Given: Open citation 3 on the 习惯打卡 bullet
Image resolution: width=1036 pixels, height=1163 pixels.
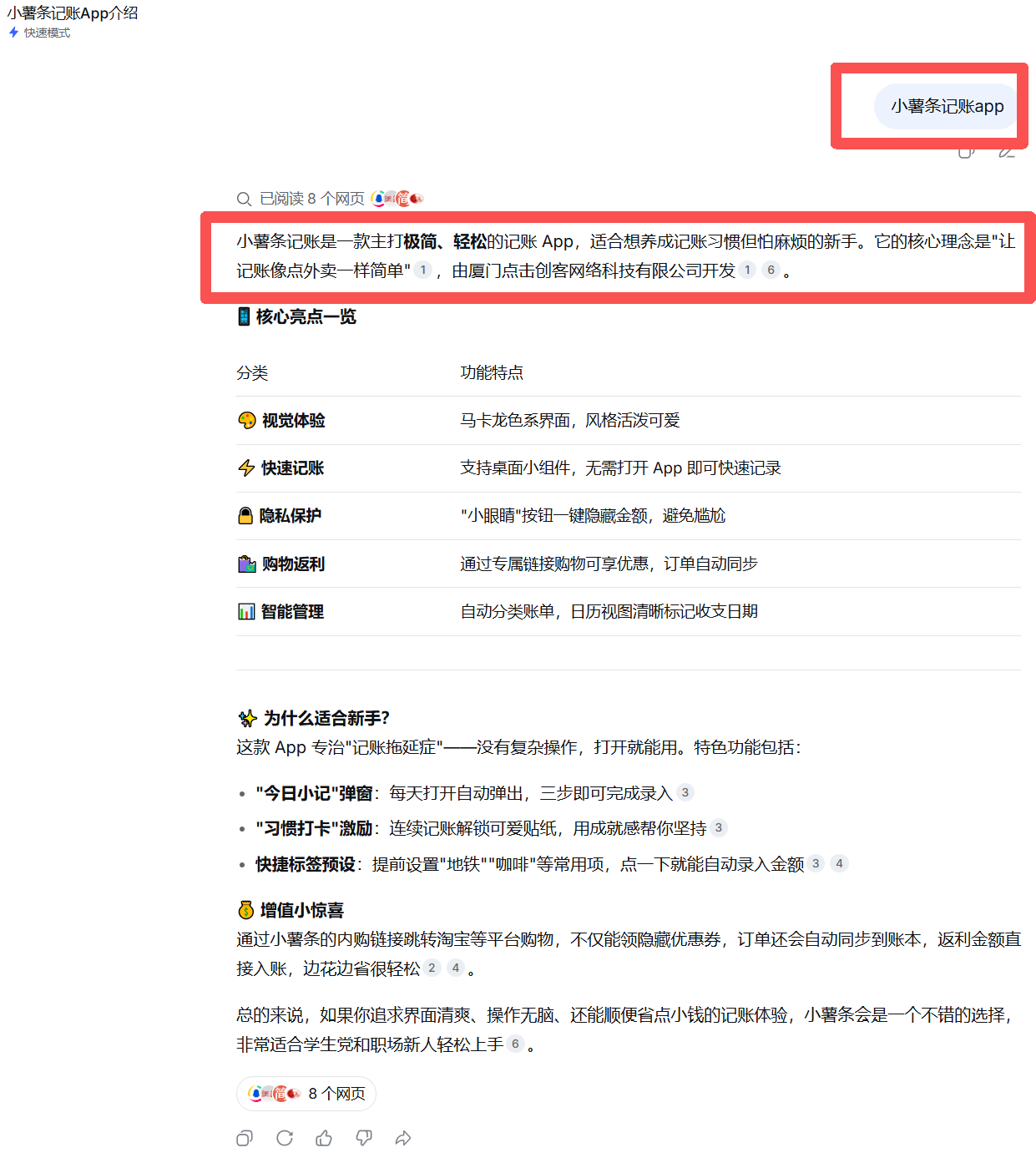Looking at the screenshot, I should click(719, 827).
